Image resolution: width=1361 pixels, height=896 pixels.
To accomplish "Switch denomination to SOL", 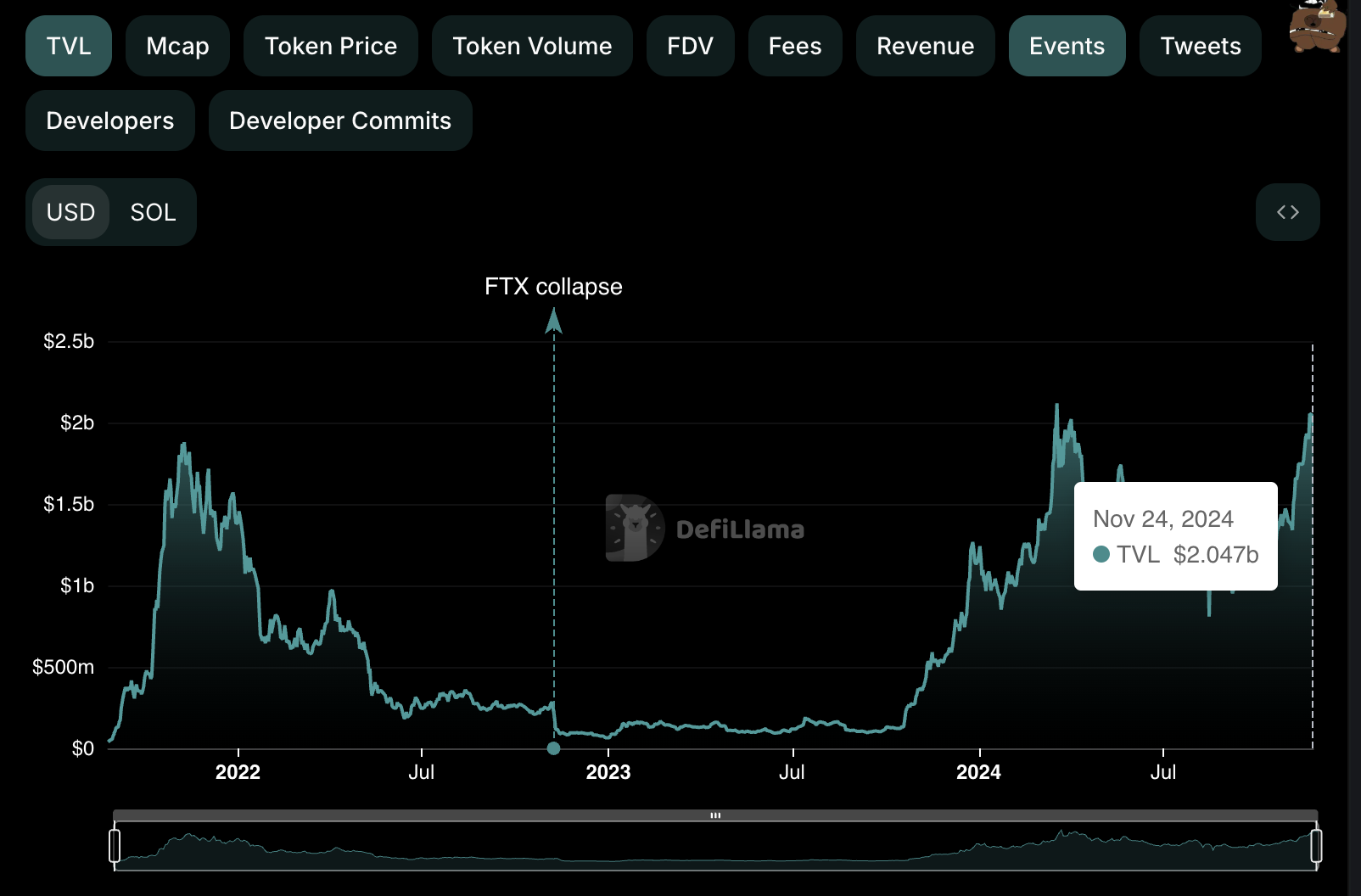I will coord(153,212).
